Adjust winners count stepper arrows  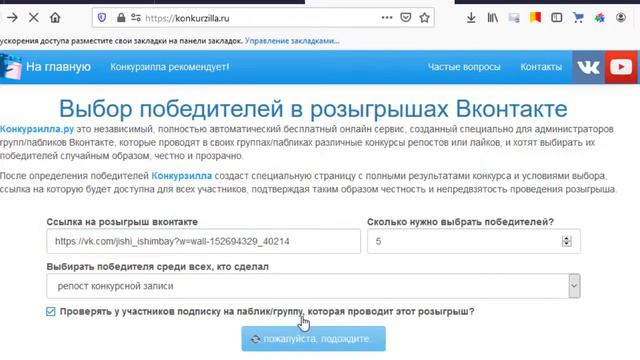[567, 241]
